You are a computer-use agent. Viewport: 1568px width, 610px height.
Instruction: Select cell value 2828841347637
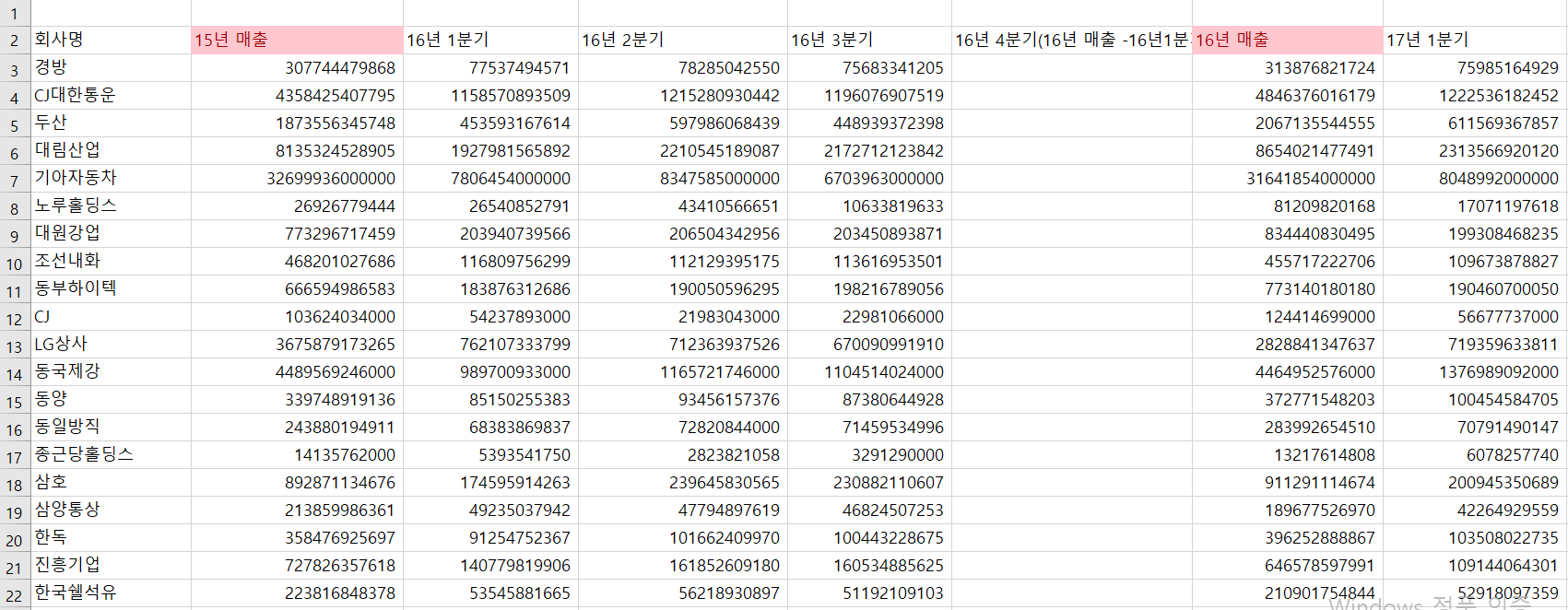pos(1288,344)
